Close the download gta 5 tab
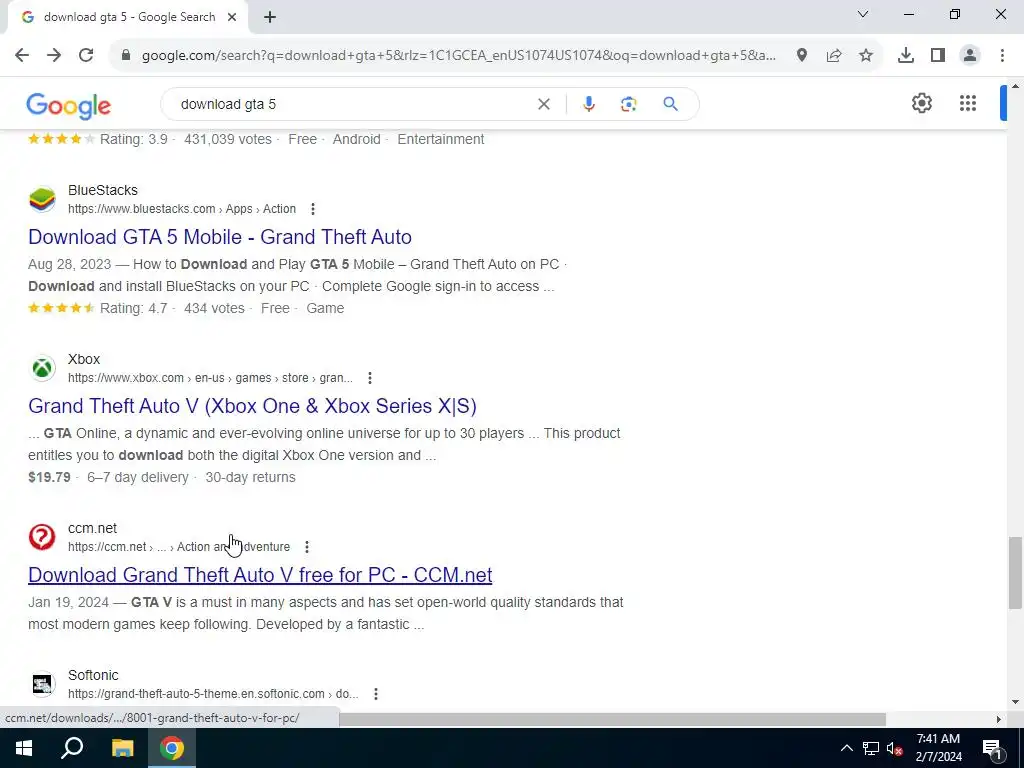1024x768 pixels. click(x=232, y=17)
